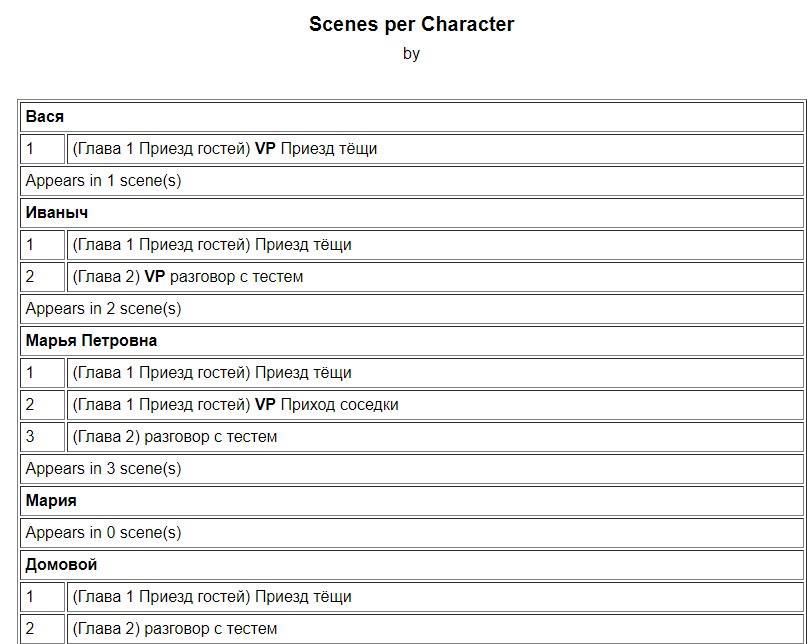Click the "by" author line under title
This screenshot has width=807, height=644.
point(411,54)
